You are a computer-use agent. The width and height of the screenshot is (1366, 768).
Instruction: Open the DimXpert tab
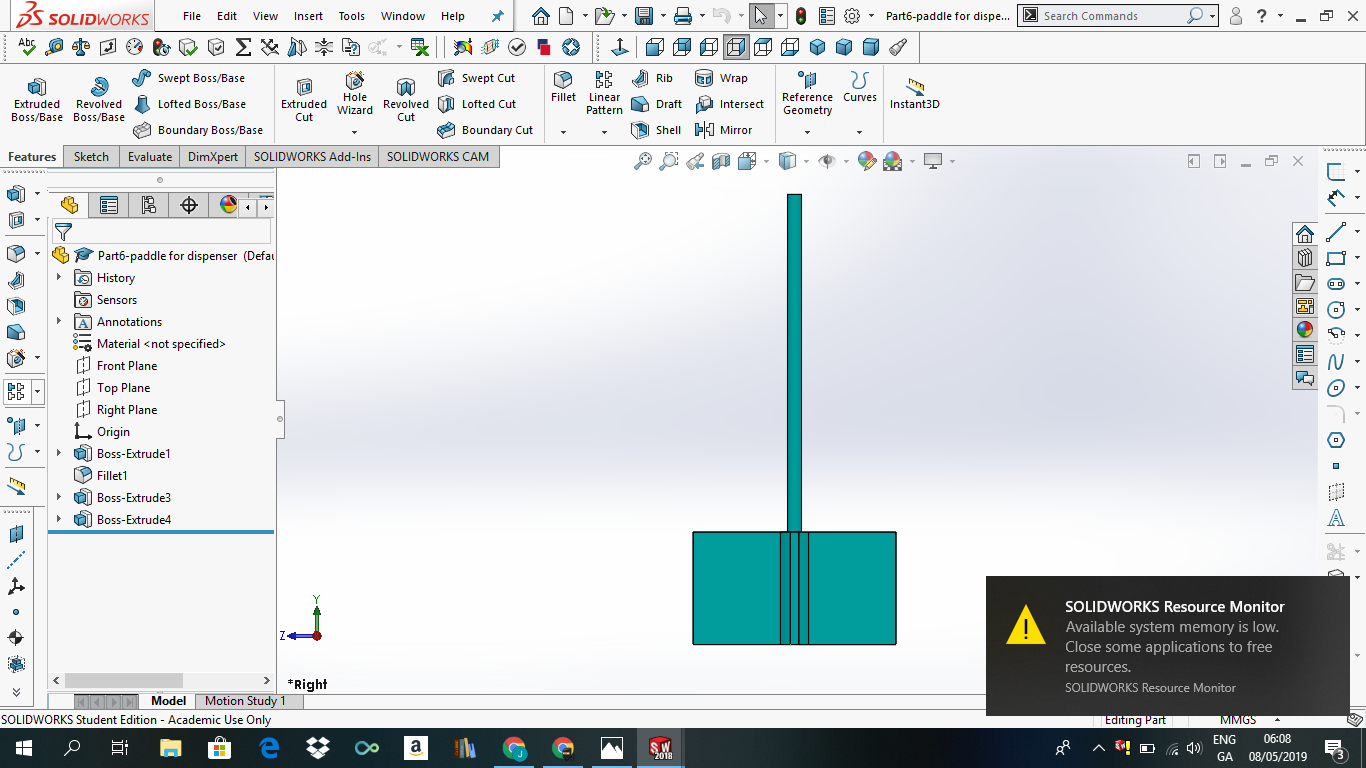[213, 157]
